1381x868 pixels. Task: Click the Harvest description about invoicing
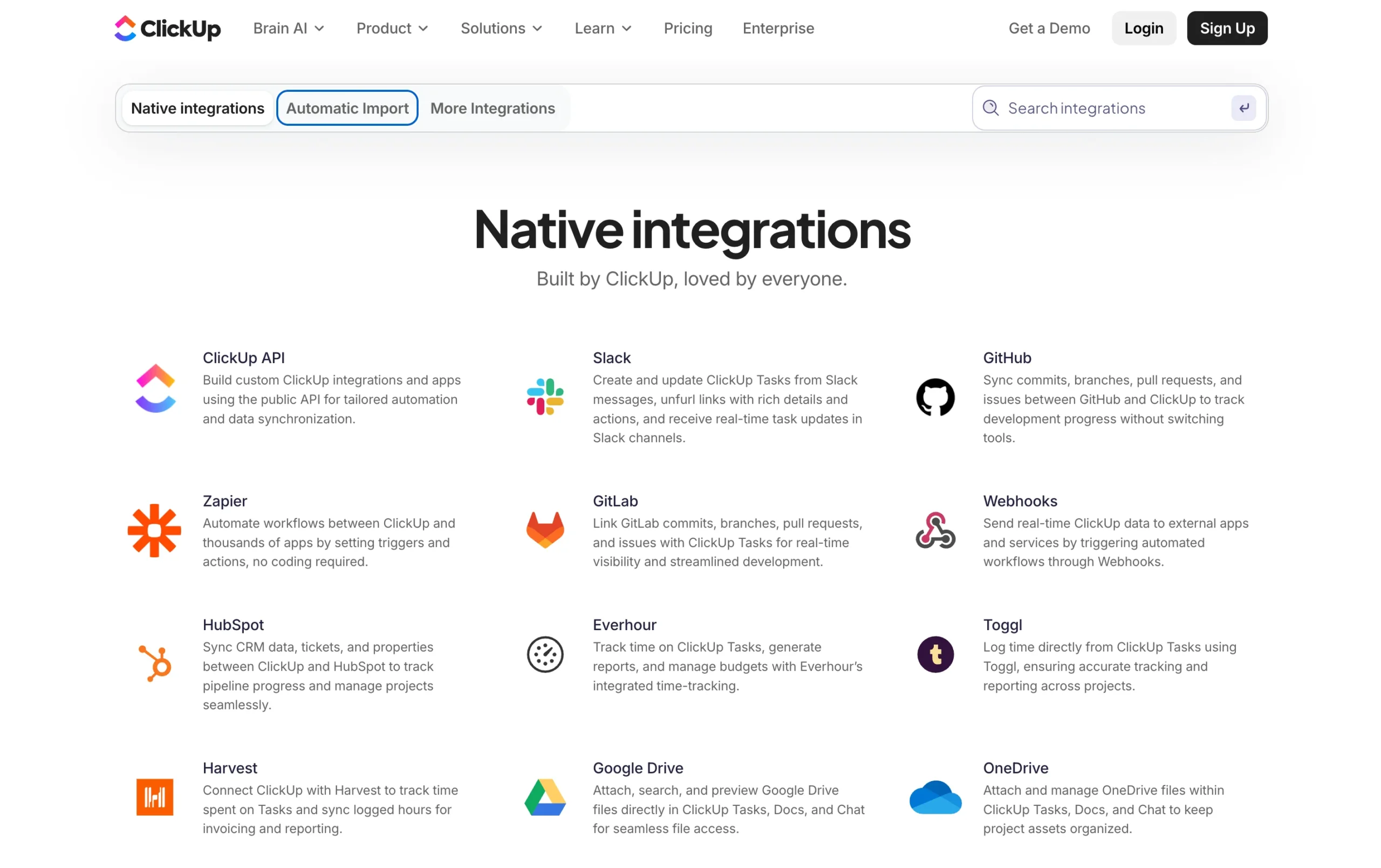click(x=330, y=809)
